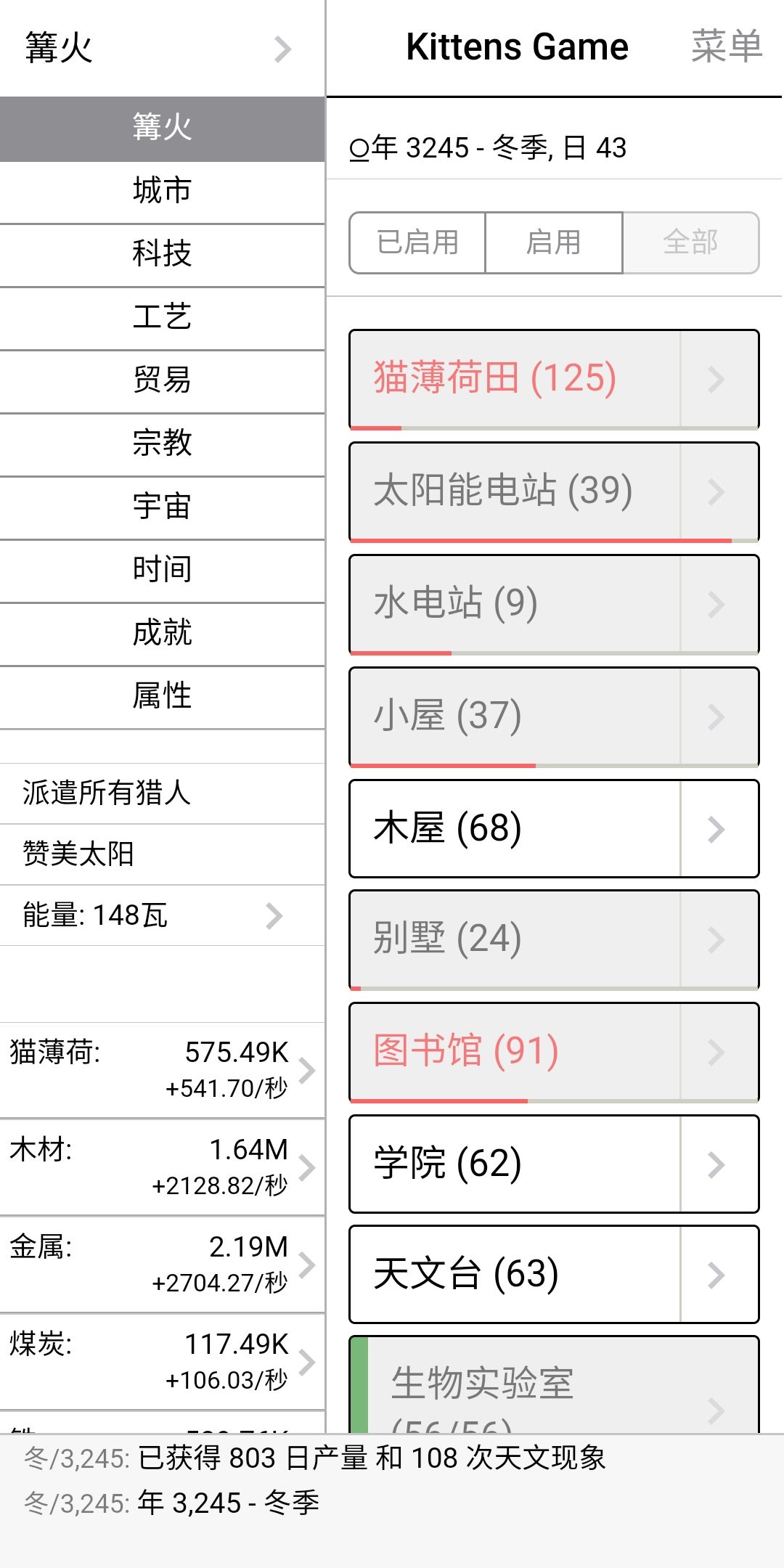
Task: Expand the 猫薄荷 resource row
Action: tap(307, 1070)
